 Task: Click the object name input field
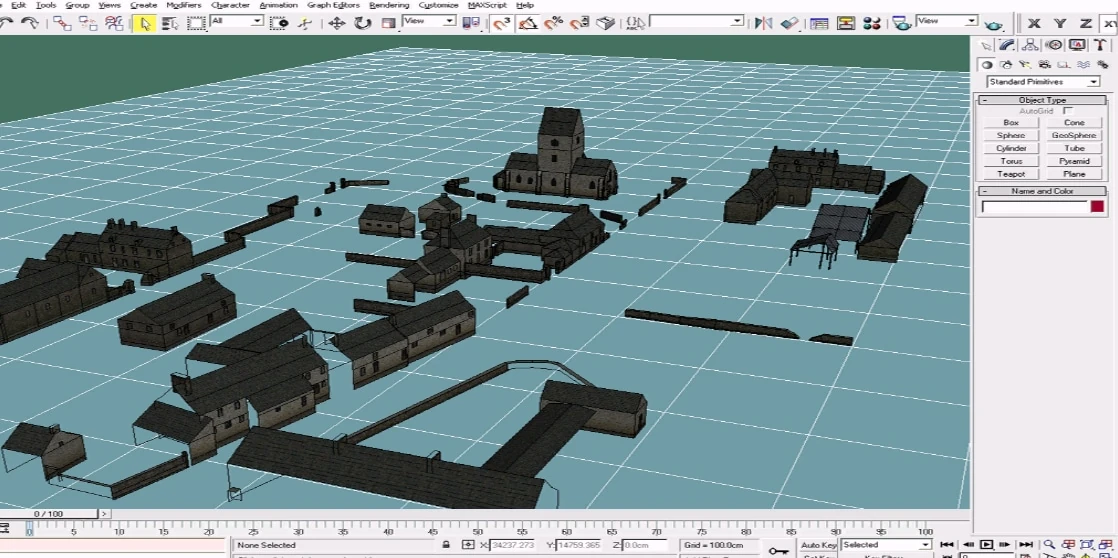coord(1033,207)
